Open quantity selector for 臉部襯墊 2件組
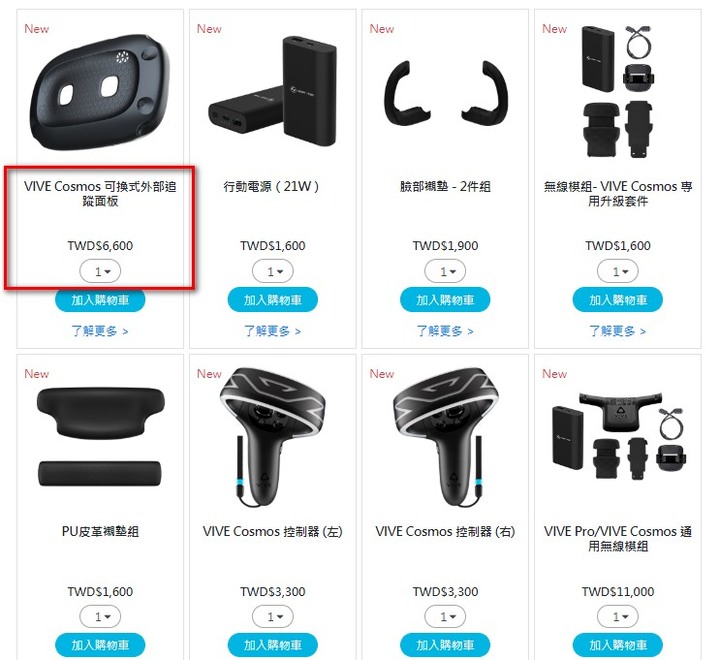This screenshot has width=720, height=660. (445, 271)
